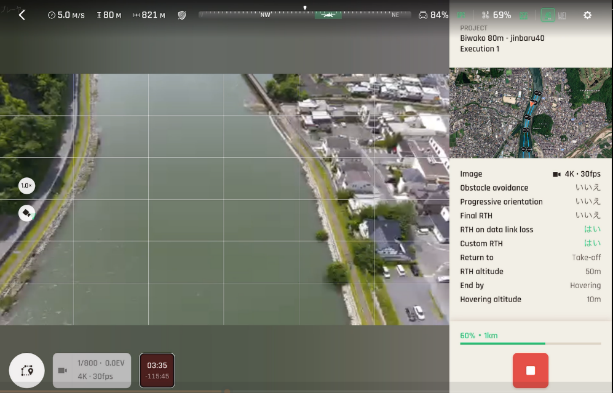Open the flight plan map-pin button
Image resolution: width=613 pixels, height=393 pixels.
tap(27, 370)
